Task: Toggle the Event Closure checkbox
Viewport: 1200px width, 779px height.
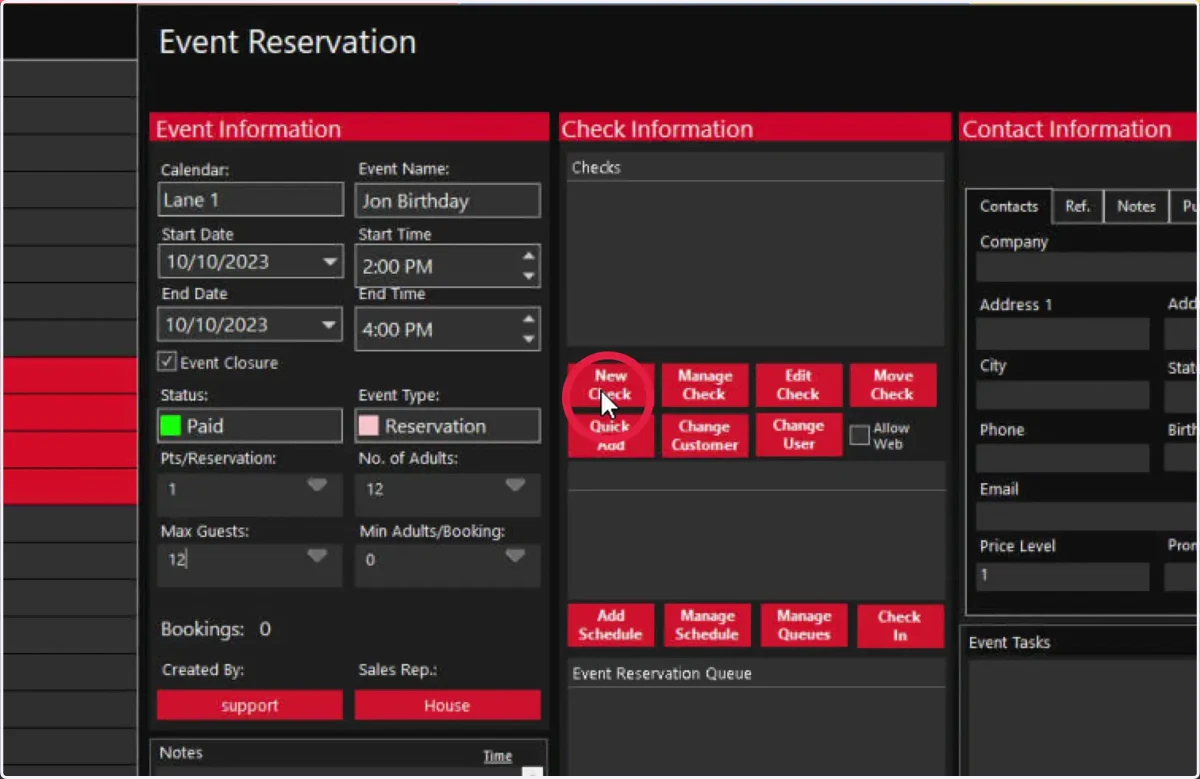Action: 168,362
